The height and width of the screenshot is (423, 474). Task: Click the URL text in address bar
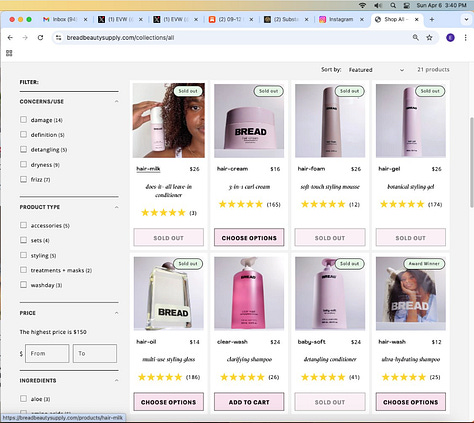click(x=120, y=38)
